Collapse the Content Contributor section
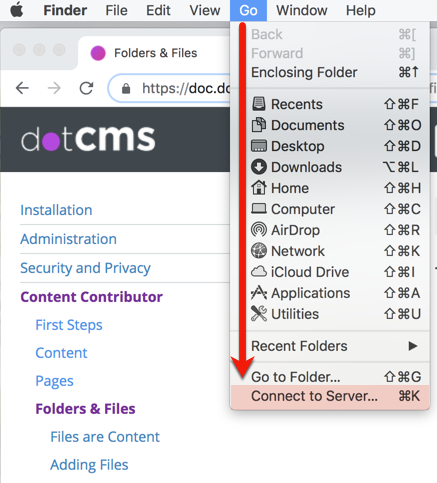 (x=91, y=297)
